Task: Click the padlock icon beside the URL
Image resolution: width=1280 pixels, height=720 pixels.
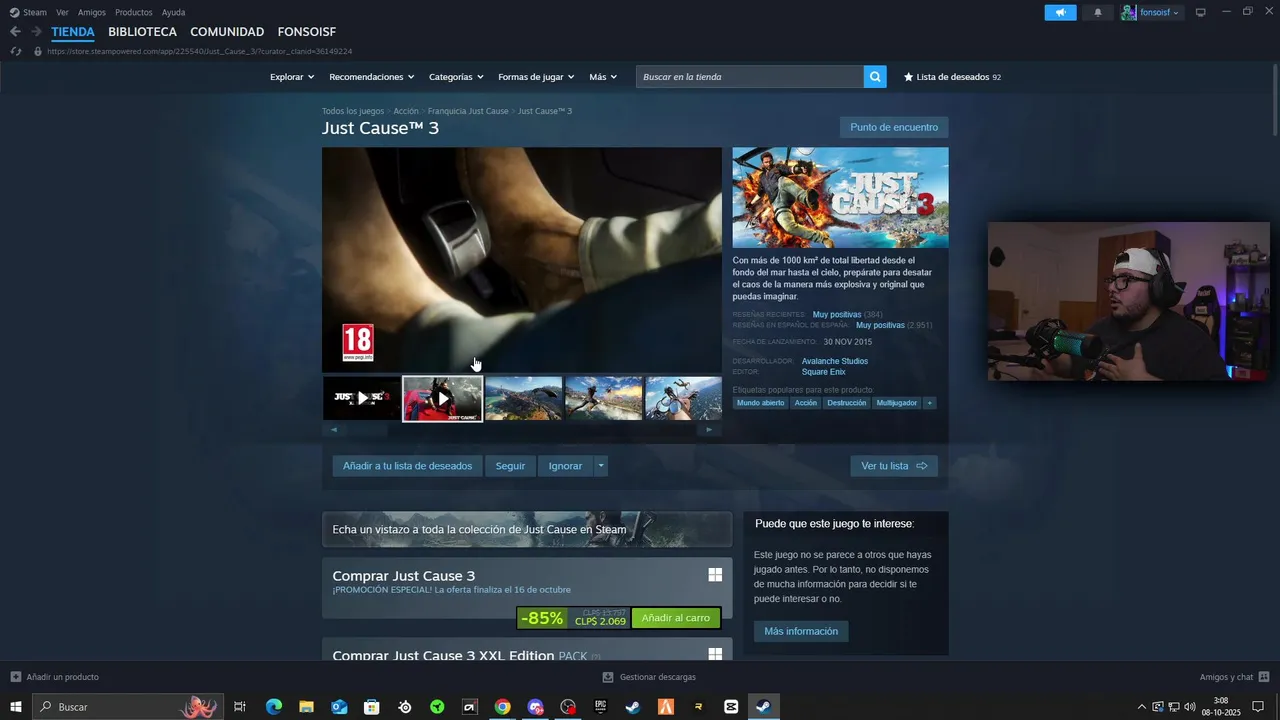Action: [x=38, y=51]
